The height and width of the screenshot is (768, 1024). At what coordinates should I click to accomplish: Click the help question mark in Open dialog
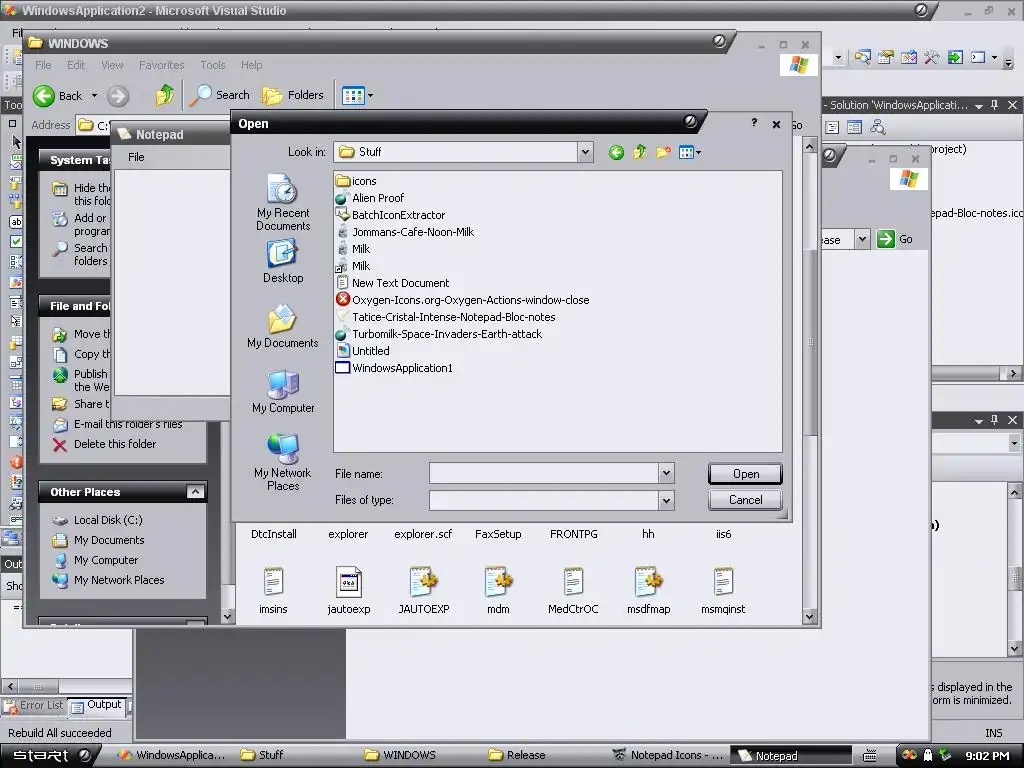coord(754,123)
